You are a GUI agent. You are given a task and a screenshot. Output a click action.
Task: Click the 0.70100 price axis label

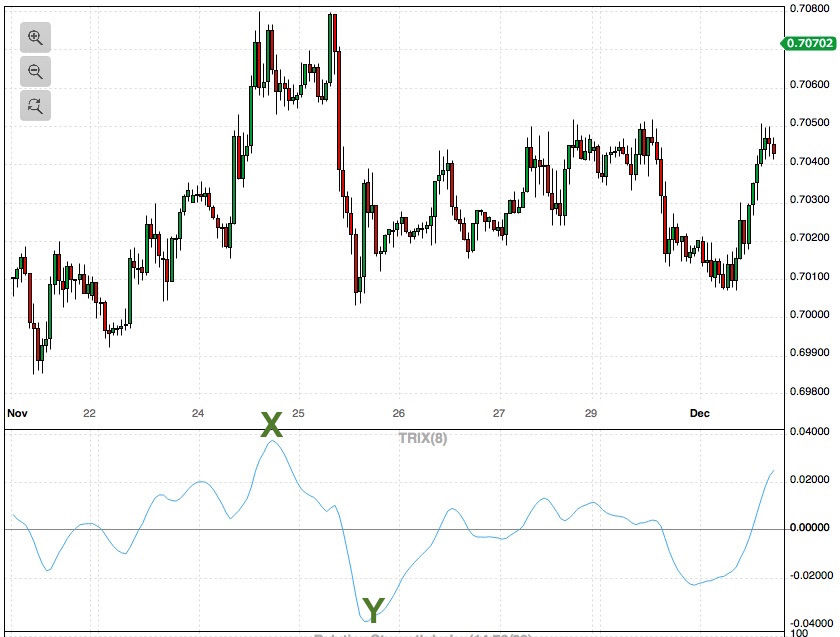(809, 276)
